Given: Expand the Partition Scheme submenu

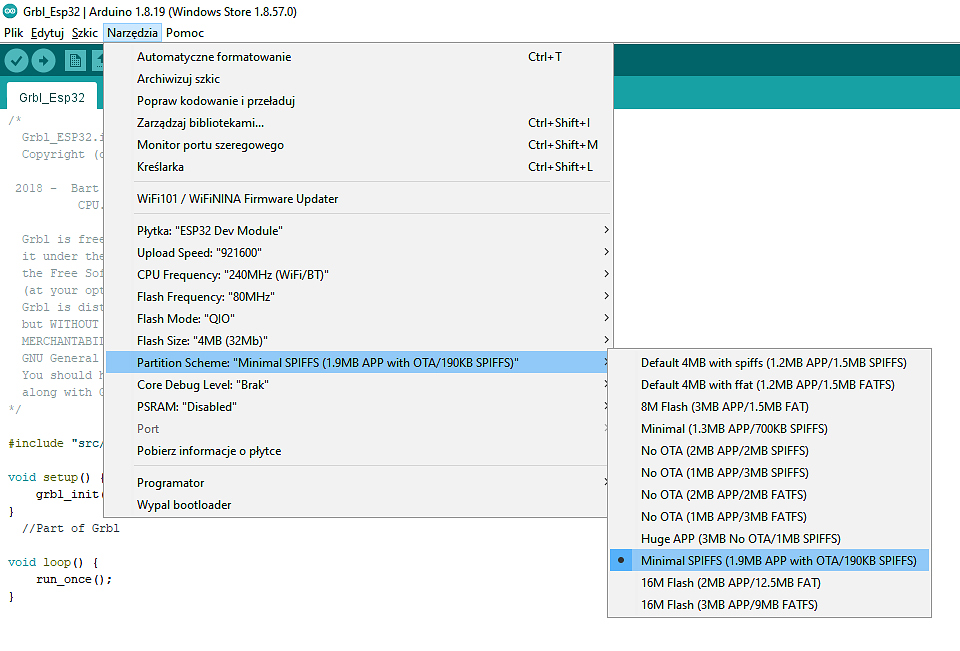Looking at the screenshot, I should [x=358, y=363].
